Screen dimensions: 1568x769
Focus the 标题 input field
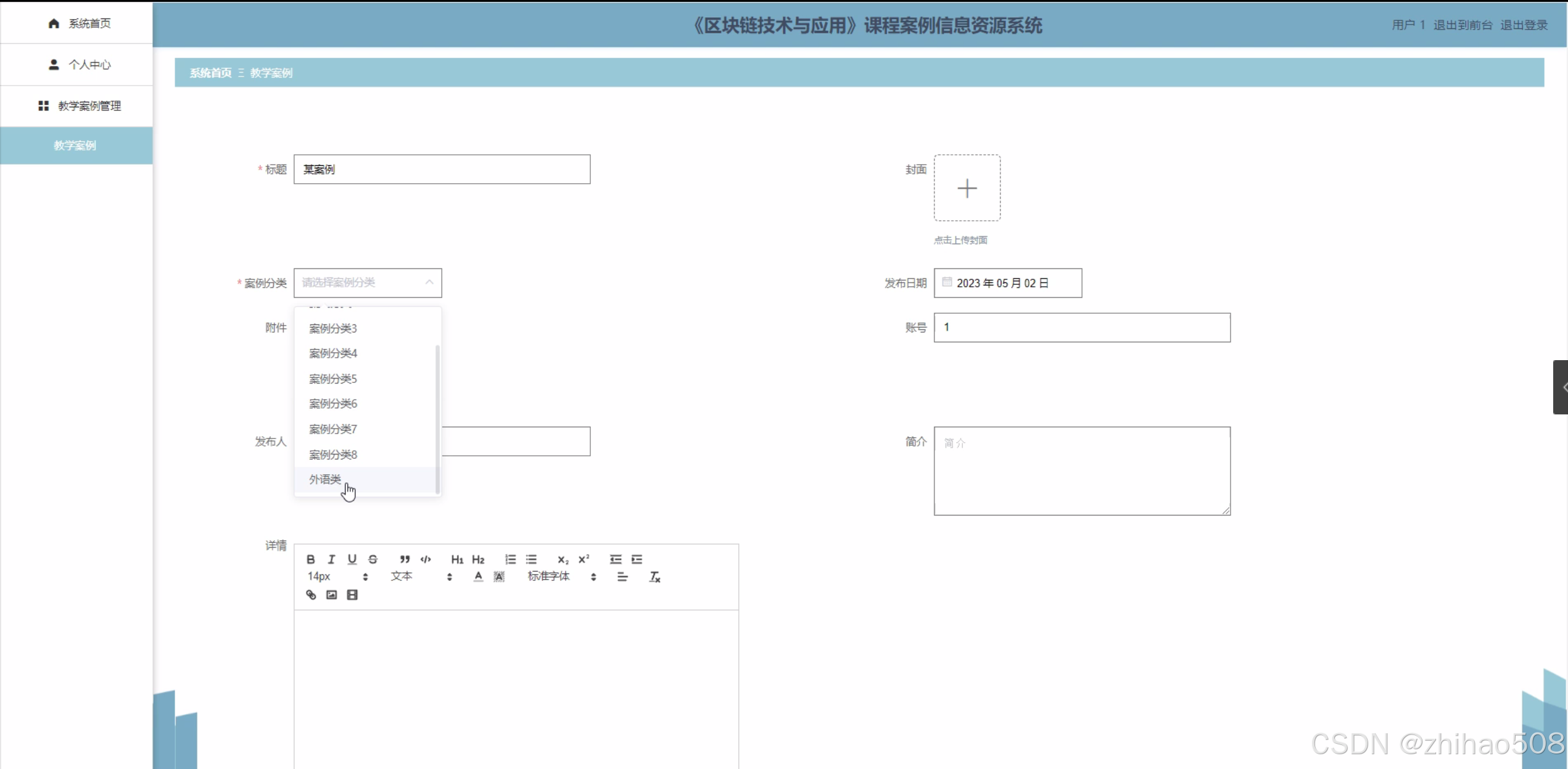pyautogui.click(x=442, y=169)
